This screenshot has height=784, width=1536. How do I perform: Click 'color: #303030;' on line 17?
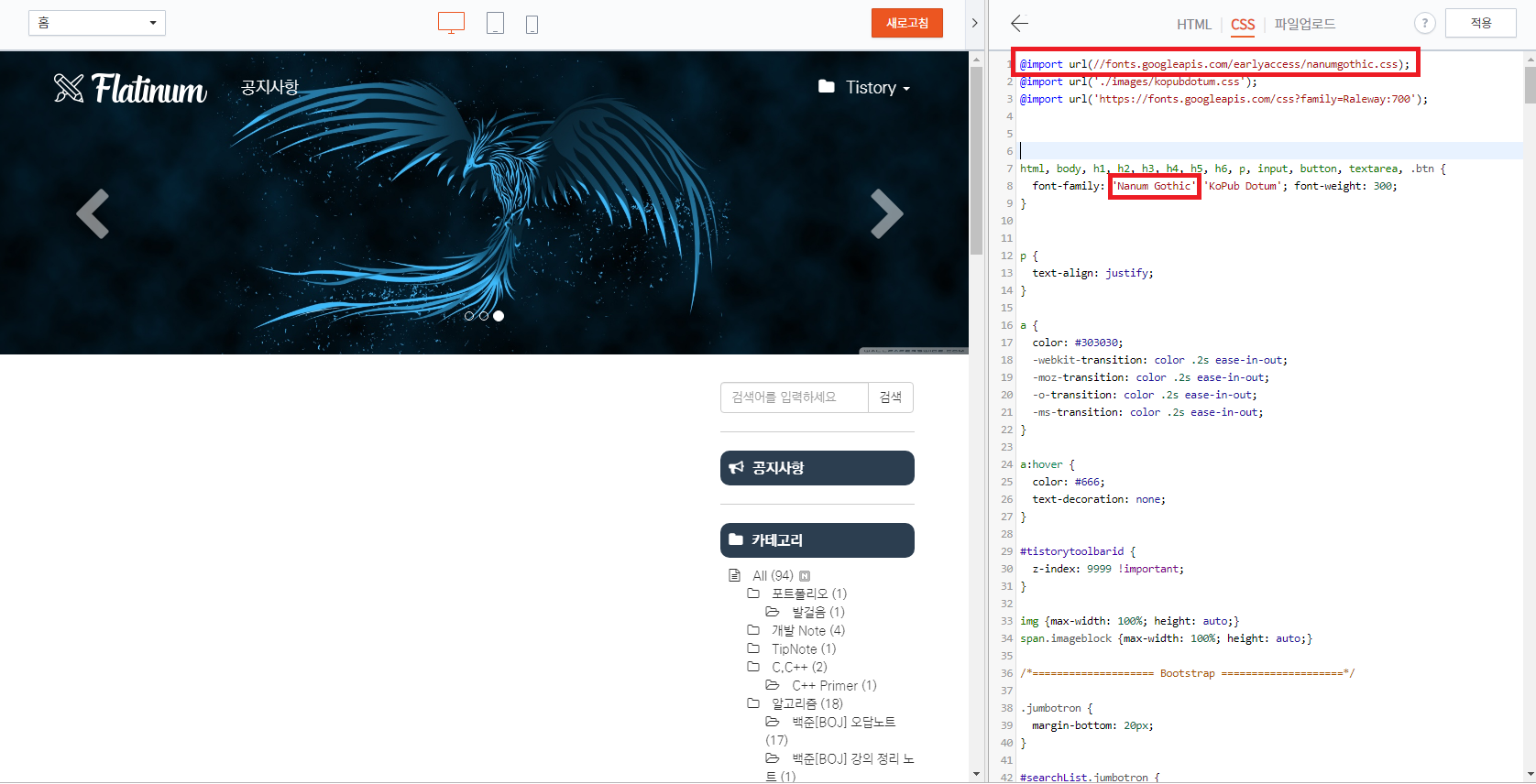(x=1078, y=343)
